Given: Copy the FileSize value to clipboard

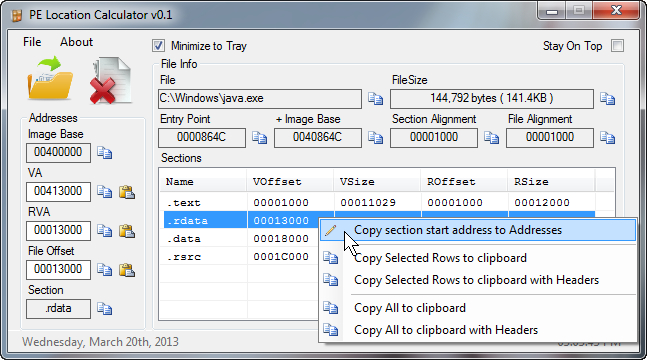Looking at the screenshot, I should coord(607,99).
